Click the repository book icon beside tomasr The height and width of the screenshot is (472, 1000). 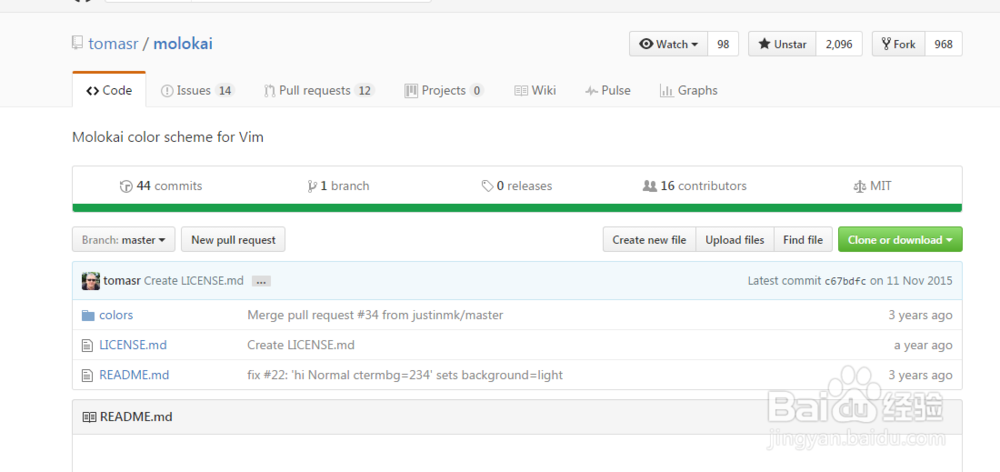(77, 43)
